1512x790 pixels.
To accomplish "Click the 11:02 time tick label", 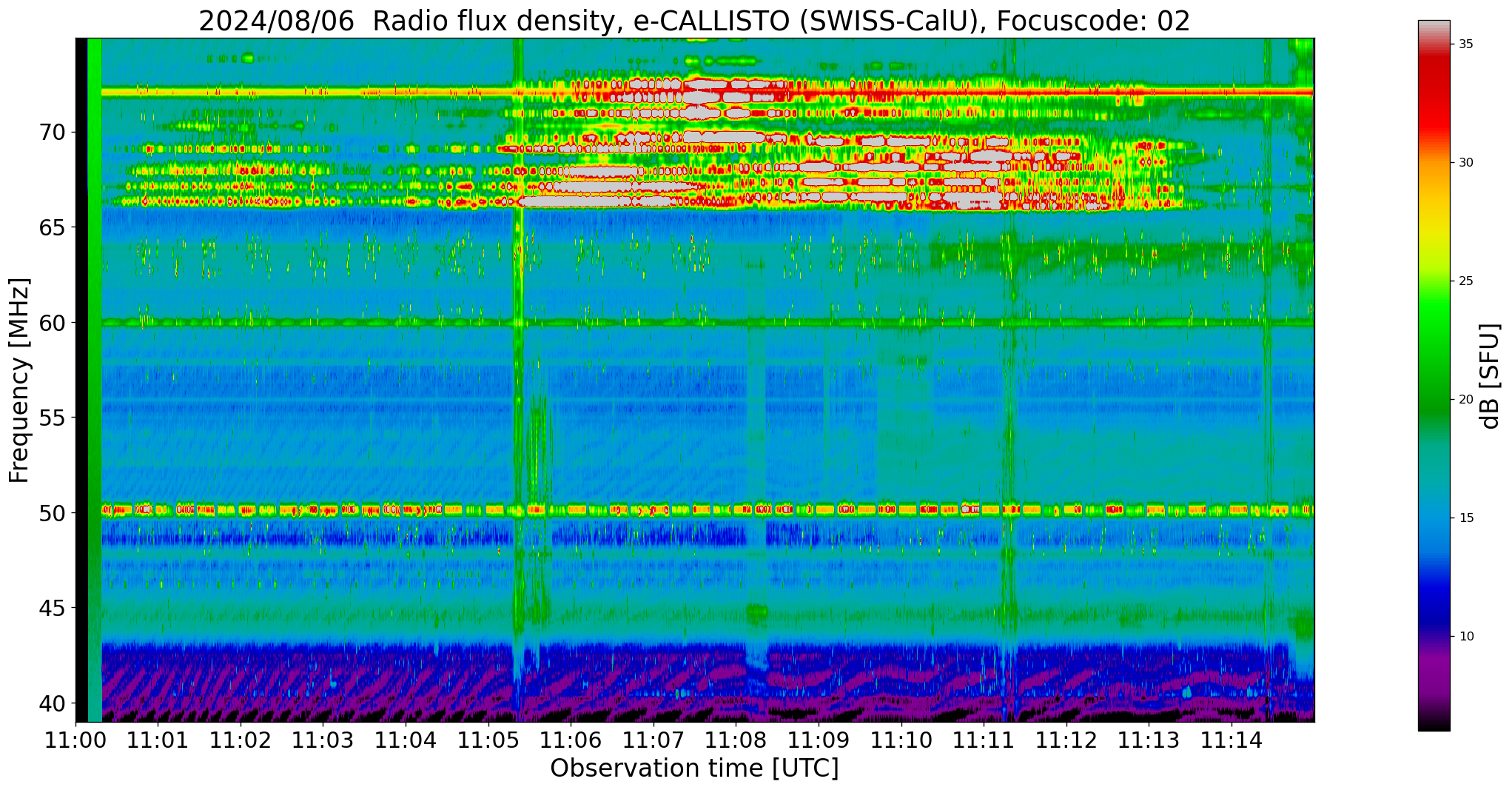I will [x=241, y=740].
